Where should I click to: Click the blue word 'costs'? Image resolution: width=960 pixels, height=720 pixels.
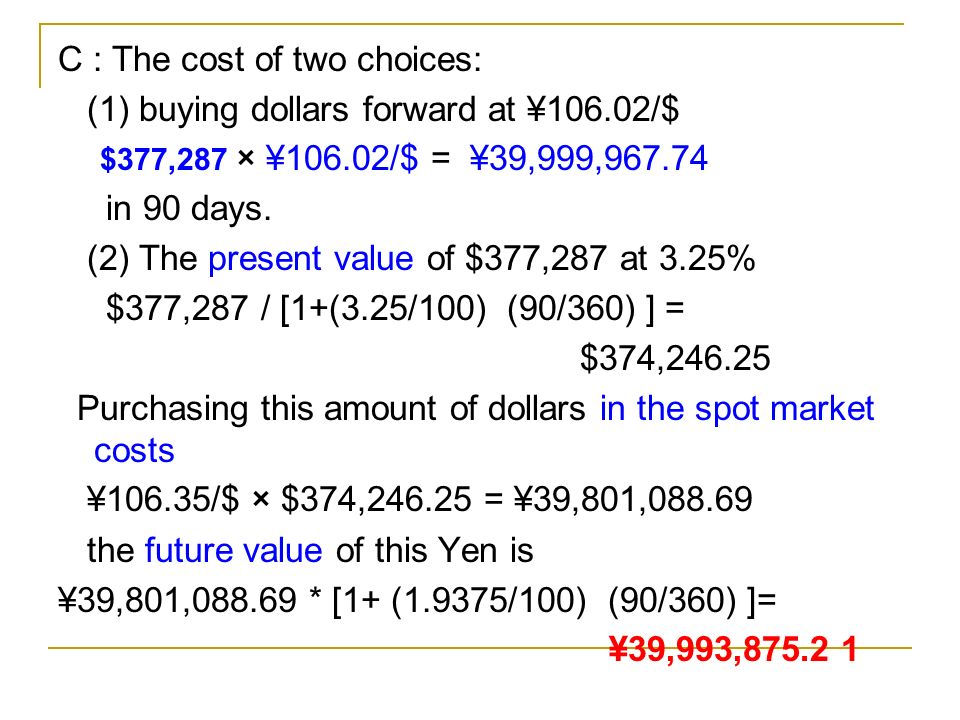click(x=134, y=451)
